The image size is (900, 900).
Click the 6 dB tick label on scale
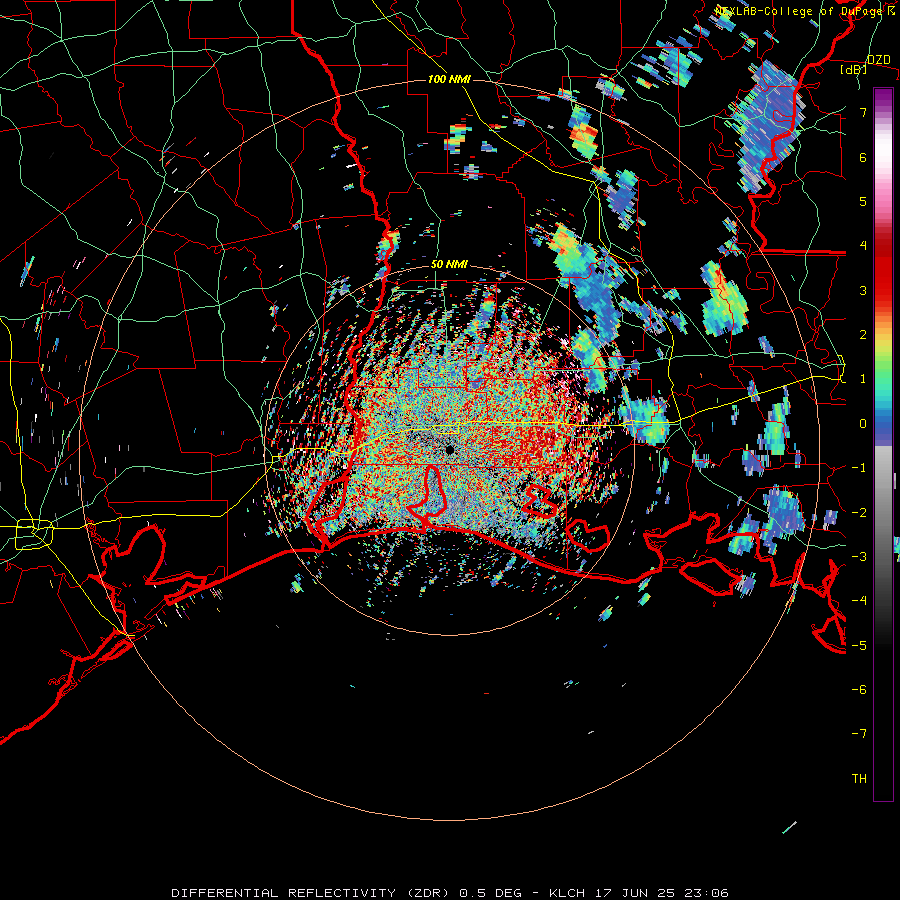(863, 157)
